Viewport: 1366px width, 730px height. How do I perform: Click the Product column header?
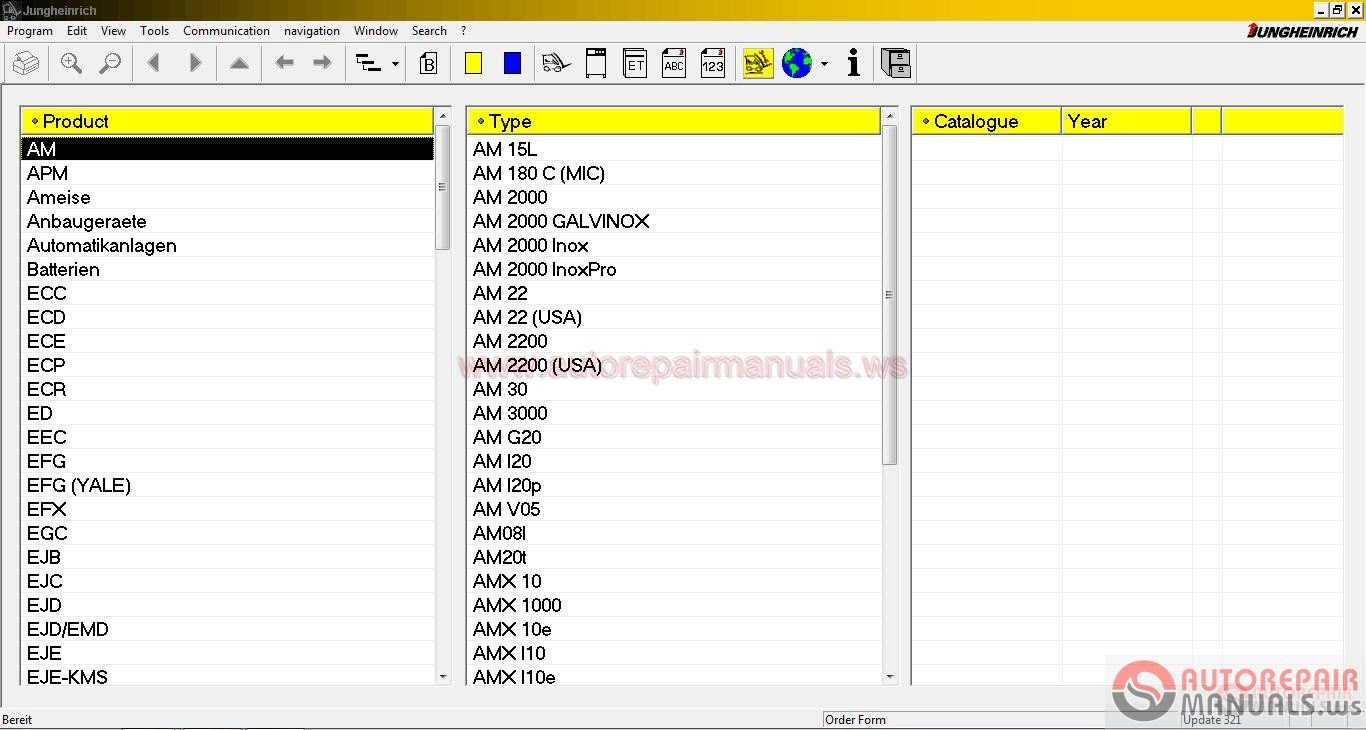228,121
